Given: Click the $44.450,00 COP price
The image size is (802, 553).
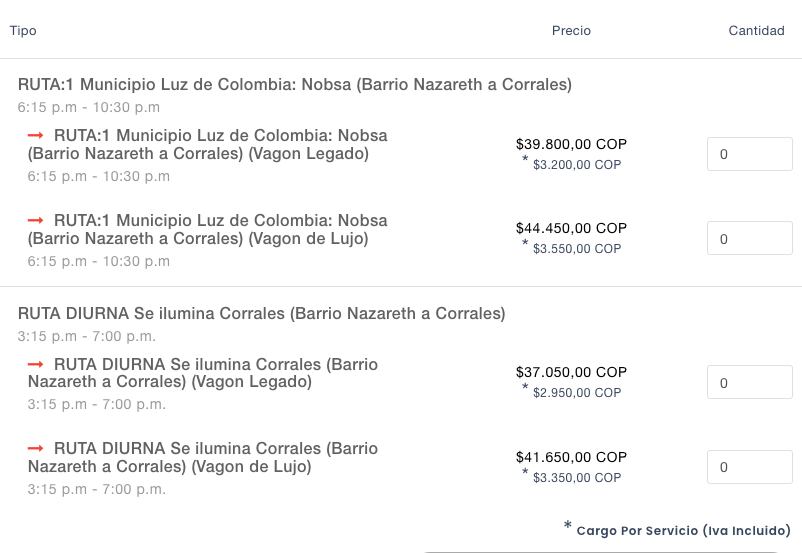Looking at the screenshot, I should tap(571, 229).
